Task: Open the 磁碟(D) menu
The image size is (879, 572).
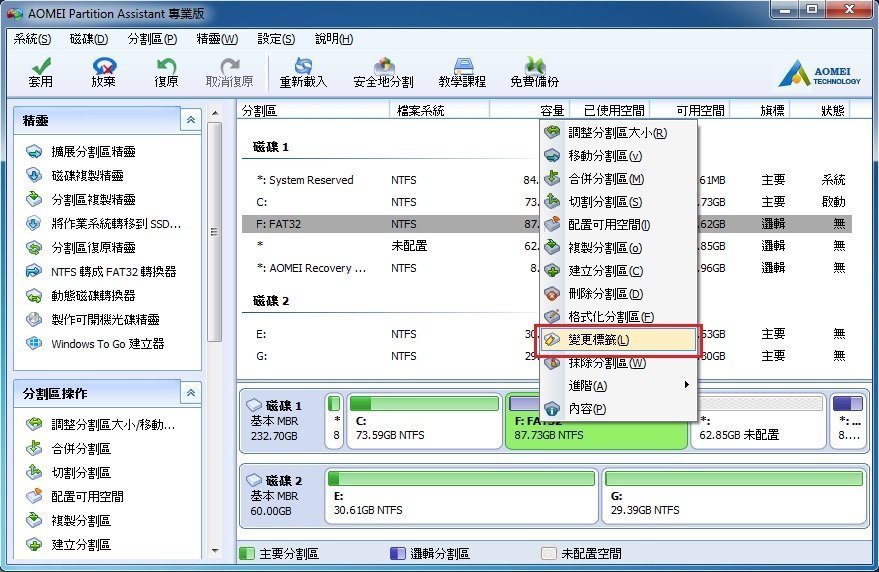Action: (x=89, y=39)
